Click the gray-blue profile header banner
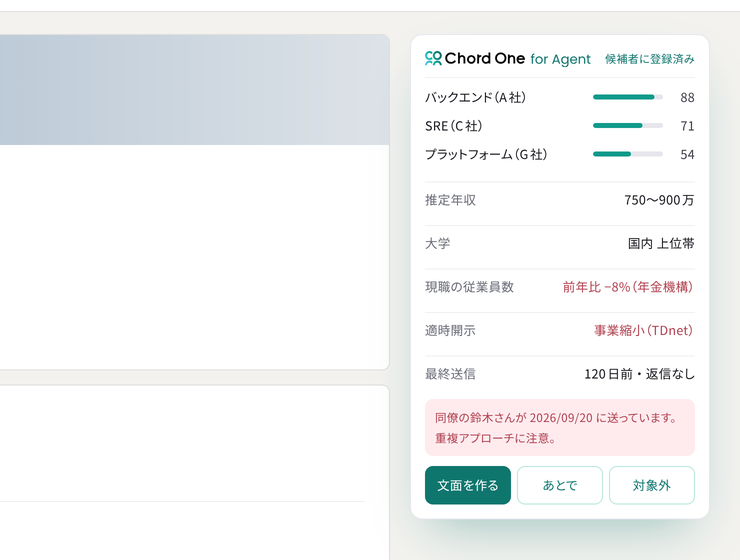The image size is (740, 560). 194,90
